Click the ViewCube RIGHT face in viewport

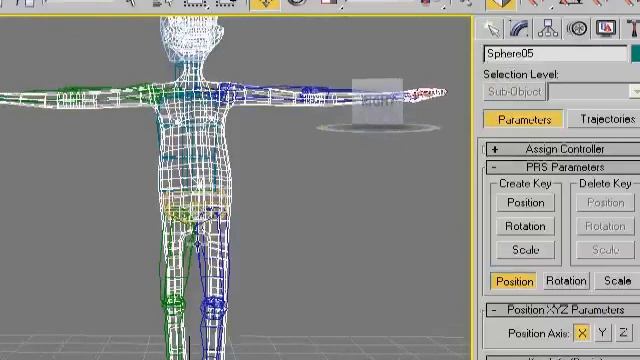tap(378, 101)
